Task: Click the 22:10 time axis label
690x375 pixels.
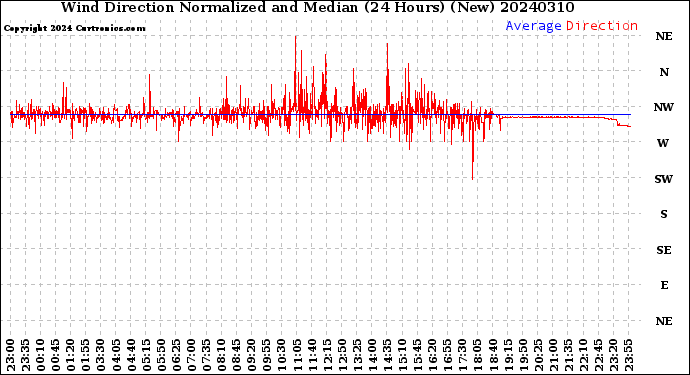Action: 584,356
